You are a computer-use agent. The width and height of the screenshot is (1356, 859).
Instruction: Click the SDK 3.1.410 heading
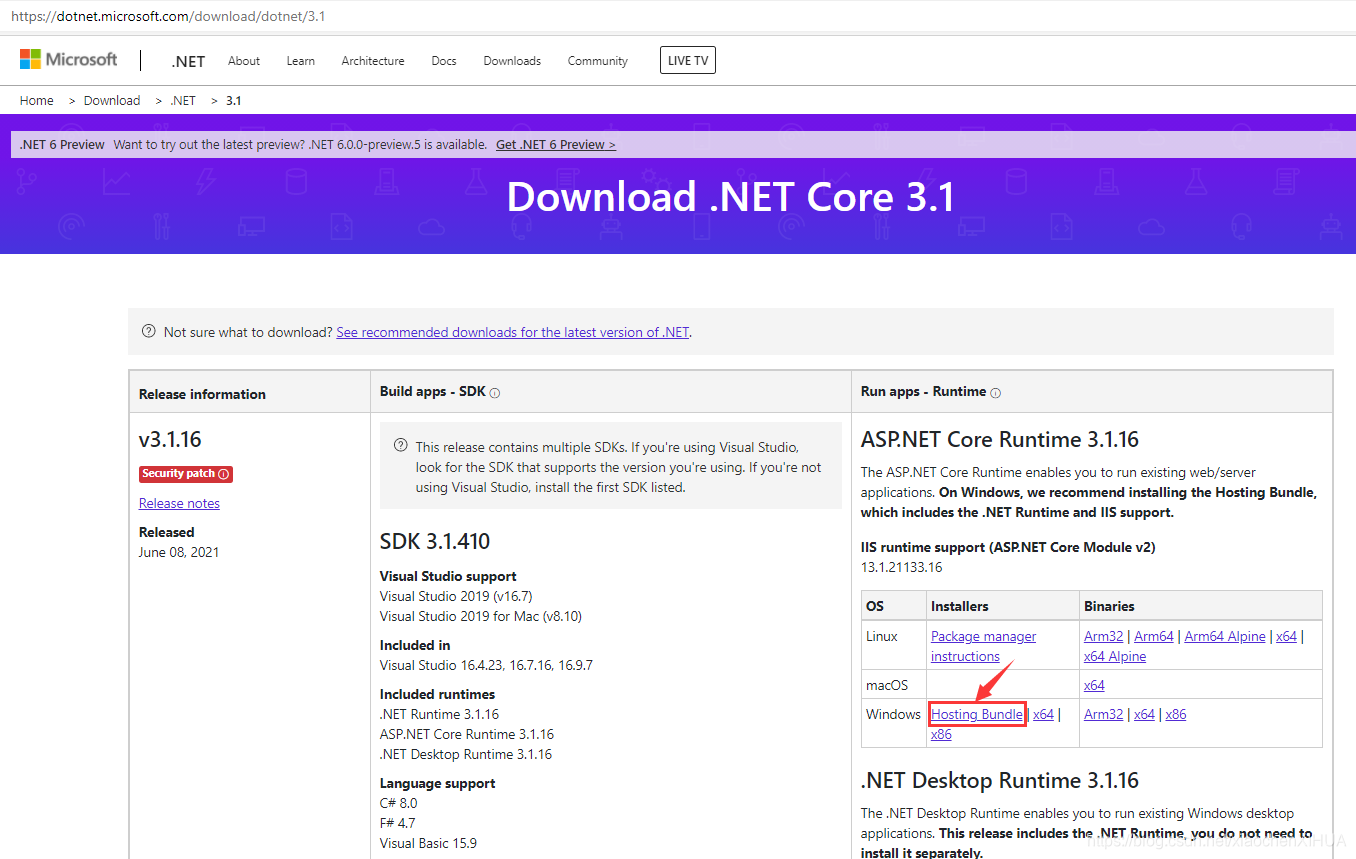pyautogui.click(x=435, y=542)
